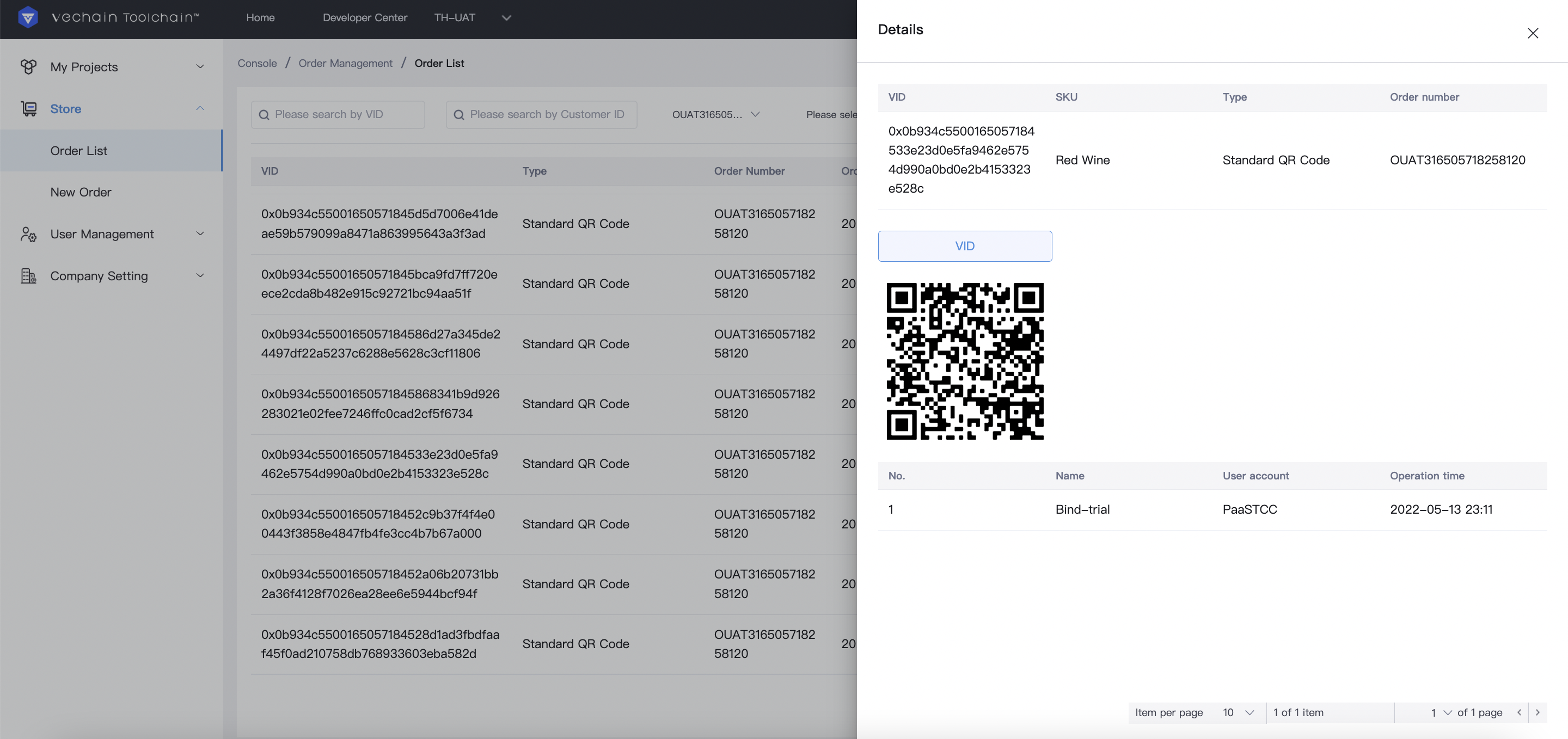Click VID row ending 323e528c in list
This screenshot has width=1568, height=739.
click(379, 464)
